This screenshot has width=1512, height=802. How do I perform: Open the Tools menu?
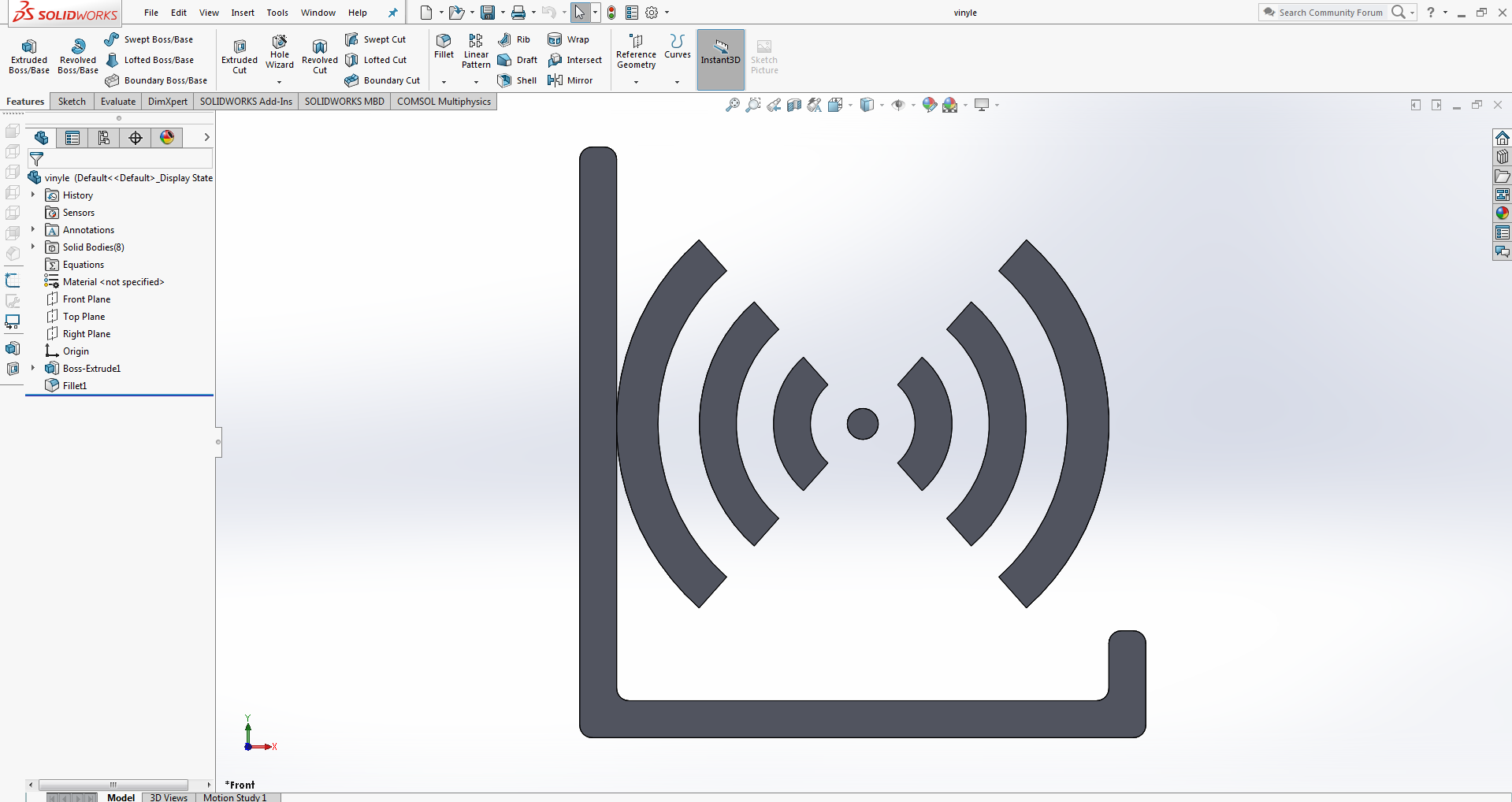point(277,13)
